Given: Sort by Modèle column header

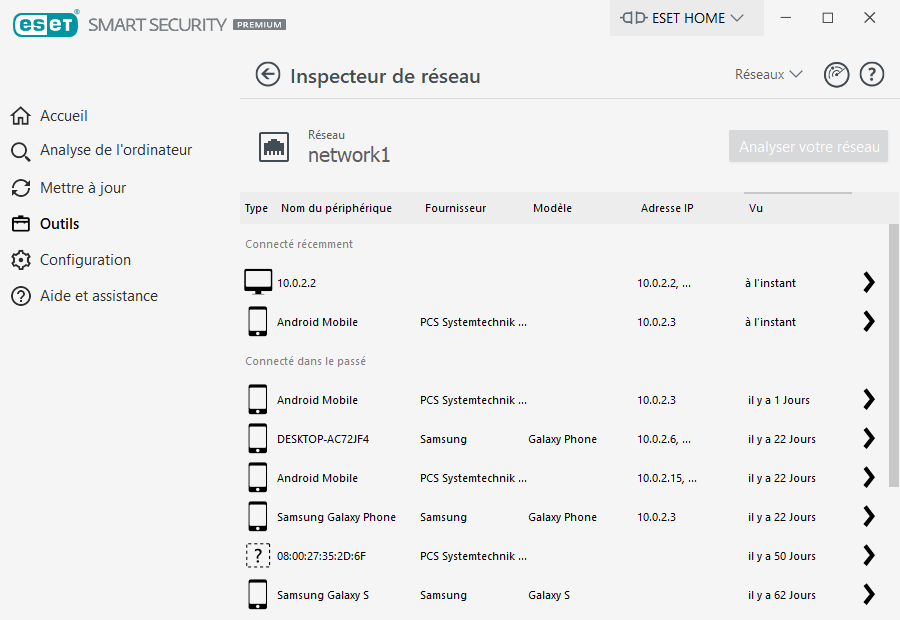Looking at the screenshot, I should click(x=552, y=208).
